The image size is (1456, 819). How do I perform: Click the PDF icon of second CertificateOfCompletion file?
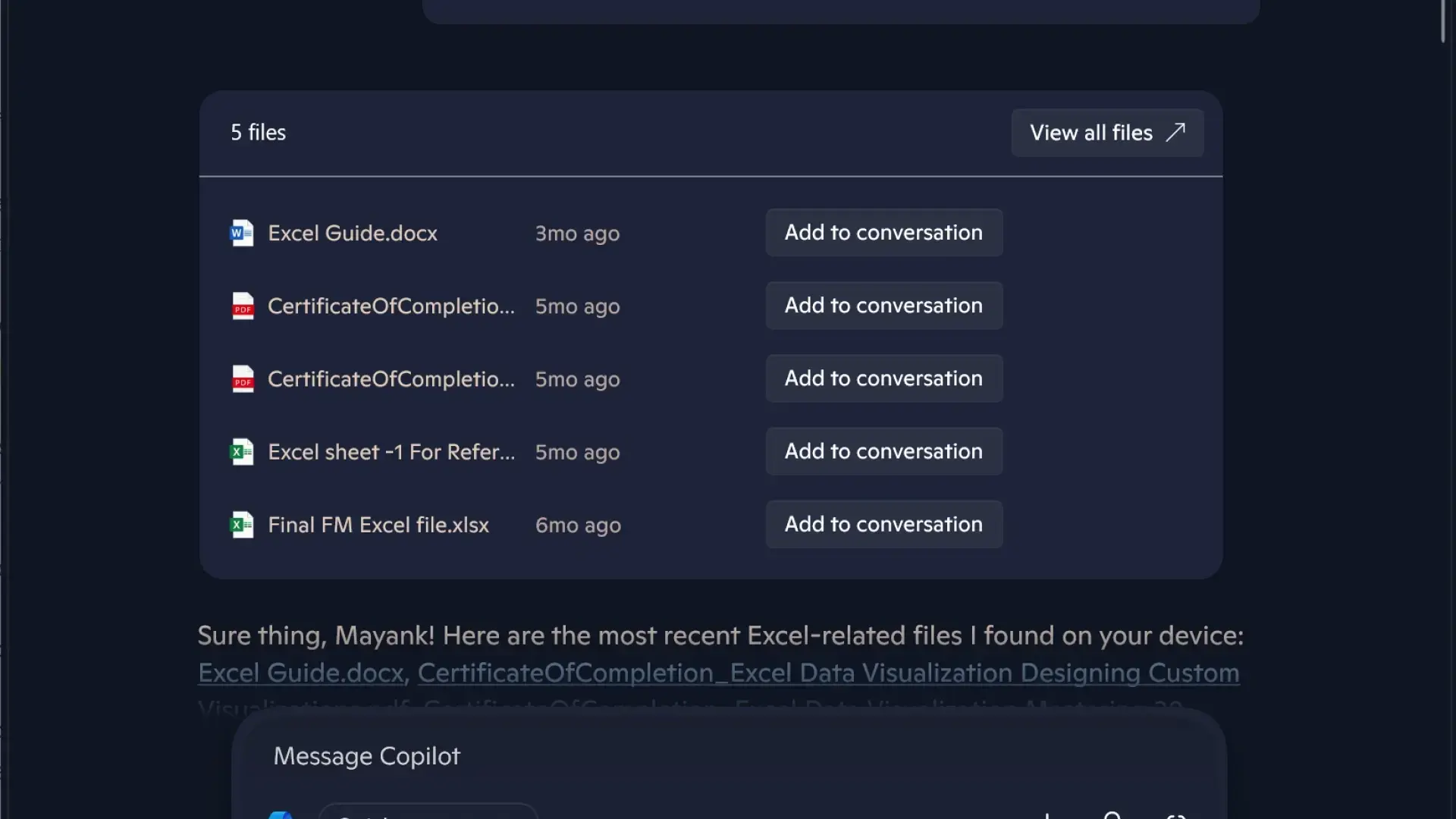[x=241, y=378]
